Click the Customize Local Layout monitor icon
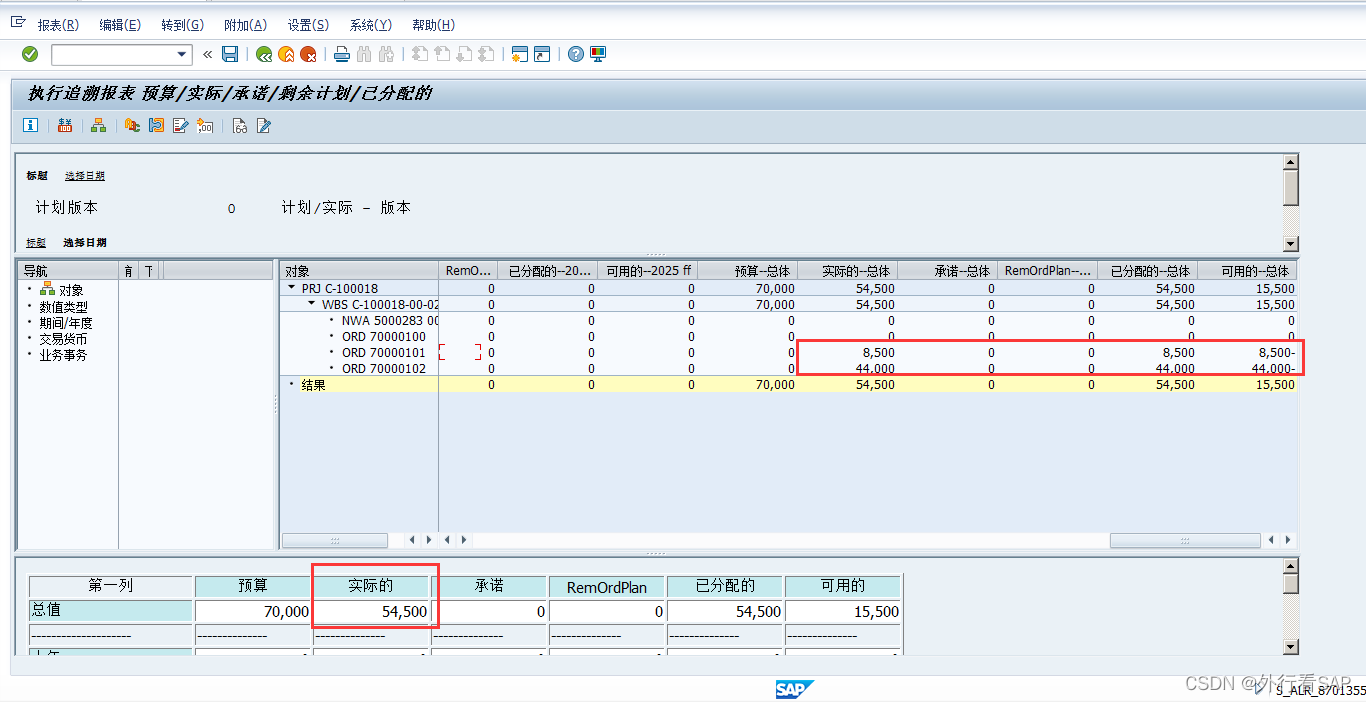This screenshot has height=702, width=1366. [x=598, y=54]
